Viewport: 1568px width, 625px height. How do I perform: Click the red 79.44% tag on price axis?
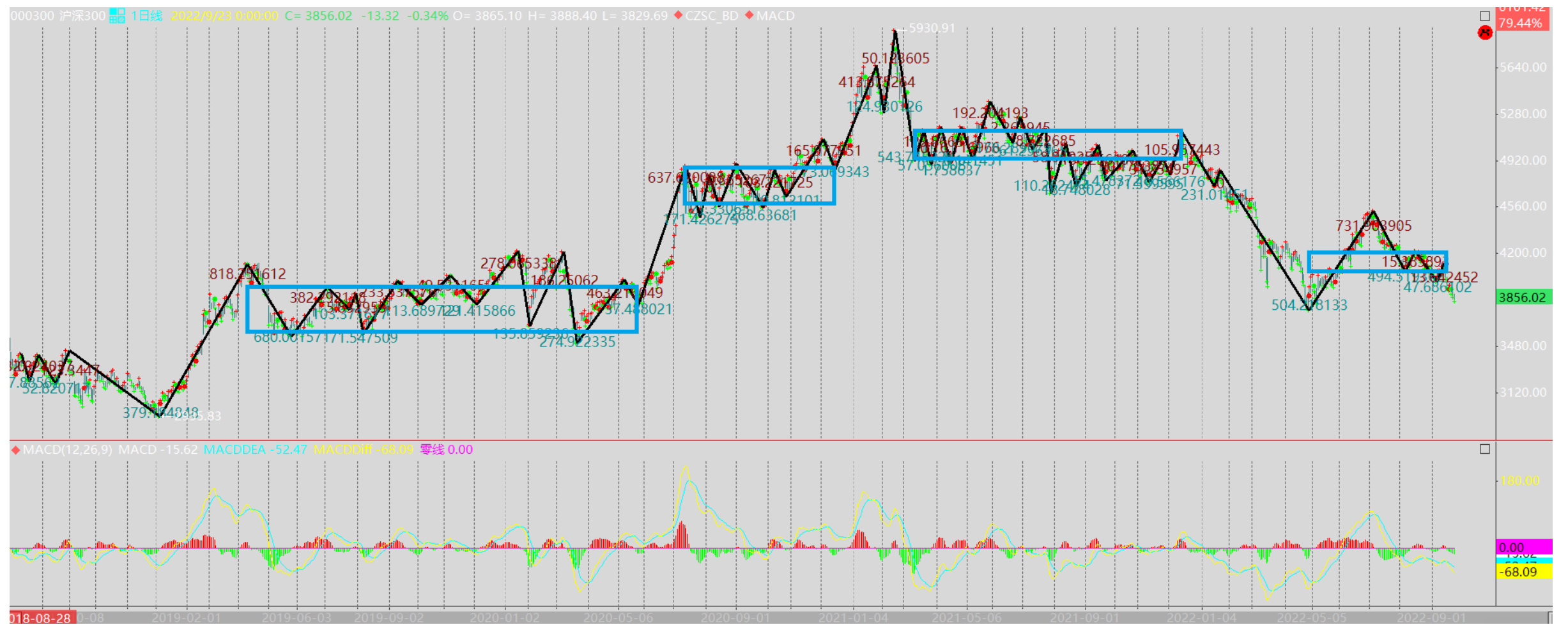[1521, 23]
